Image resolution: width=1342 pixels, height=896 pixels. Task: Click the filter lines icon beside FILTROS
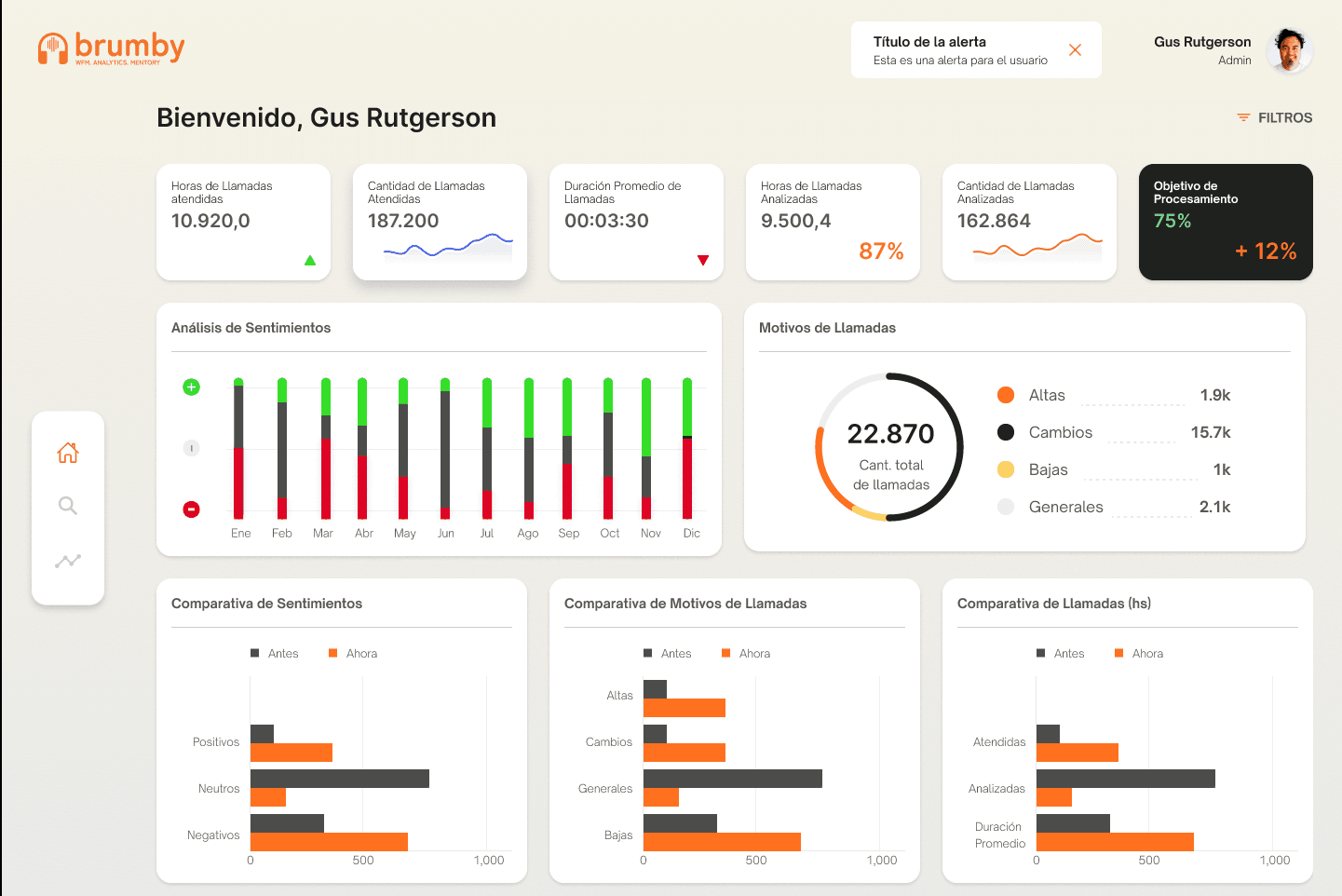coord(1243,117)
